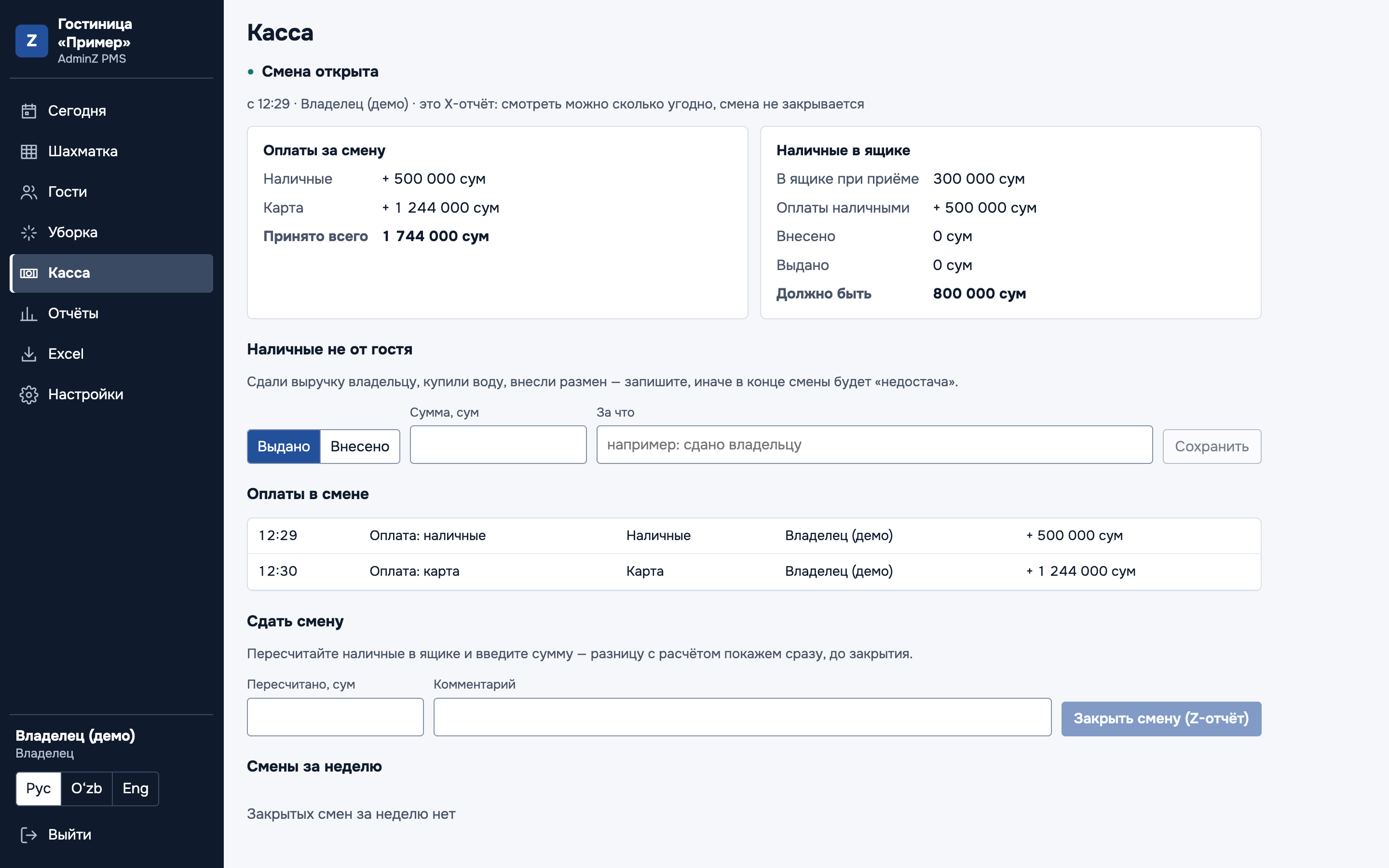Select the Выдано toggle option
The image size is (1389, 868).
[284, 446]
